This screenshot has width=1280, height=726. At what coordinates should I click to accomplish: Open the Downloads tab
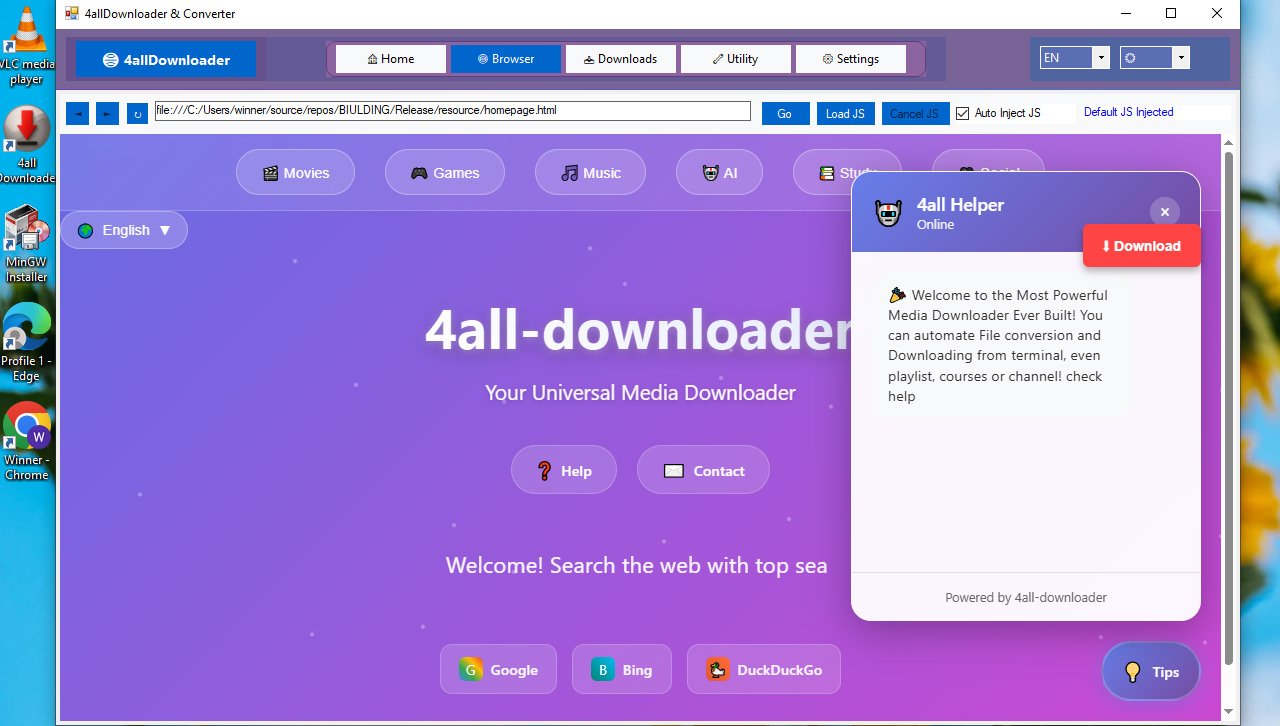[620, 59]
